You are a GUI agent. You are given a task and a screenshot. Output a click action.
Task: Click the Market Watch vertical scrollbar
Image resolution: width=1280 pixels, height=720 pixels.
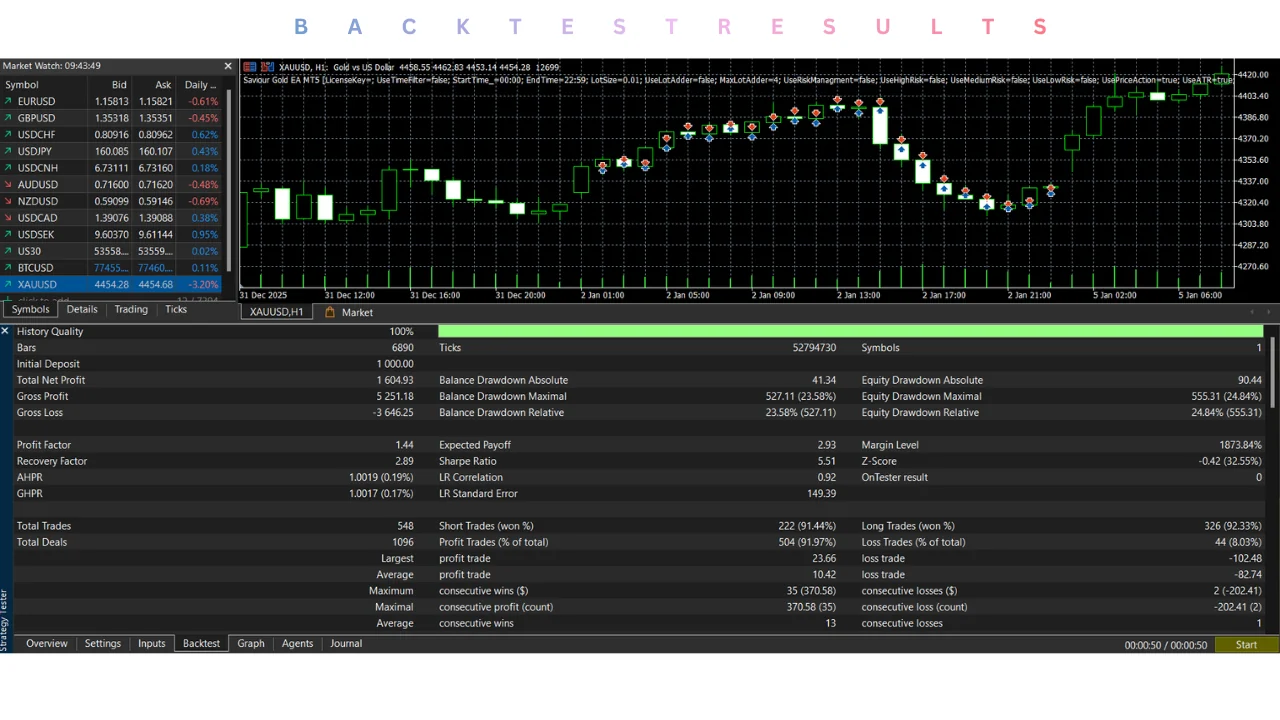click(230, 180)
